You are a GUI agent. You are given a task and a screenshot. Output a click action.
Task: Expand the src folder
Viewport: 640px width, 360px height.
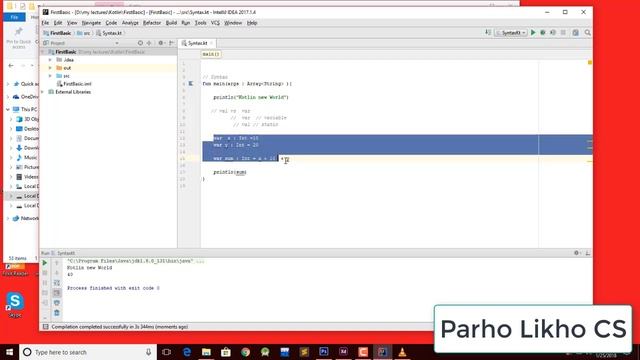50,76
